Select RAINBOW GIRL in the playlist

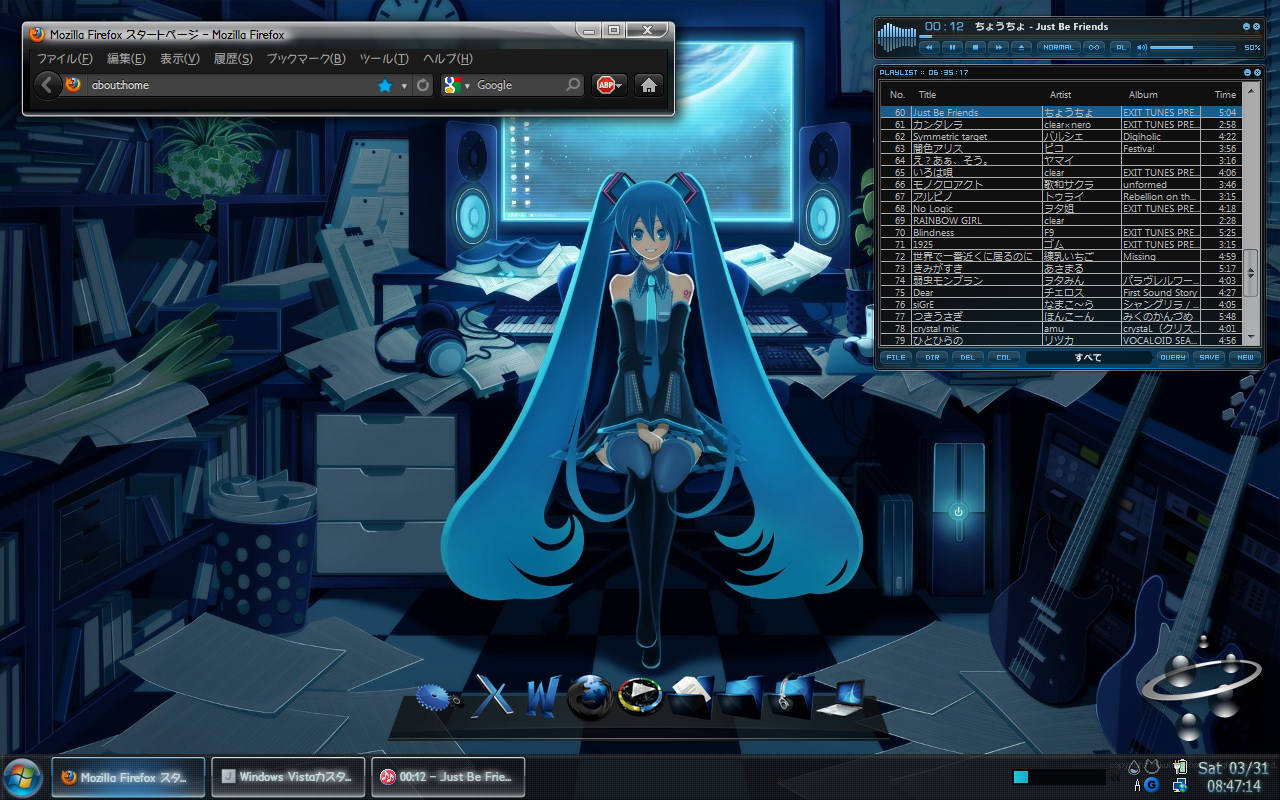click(1062, 220)
